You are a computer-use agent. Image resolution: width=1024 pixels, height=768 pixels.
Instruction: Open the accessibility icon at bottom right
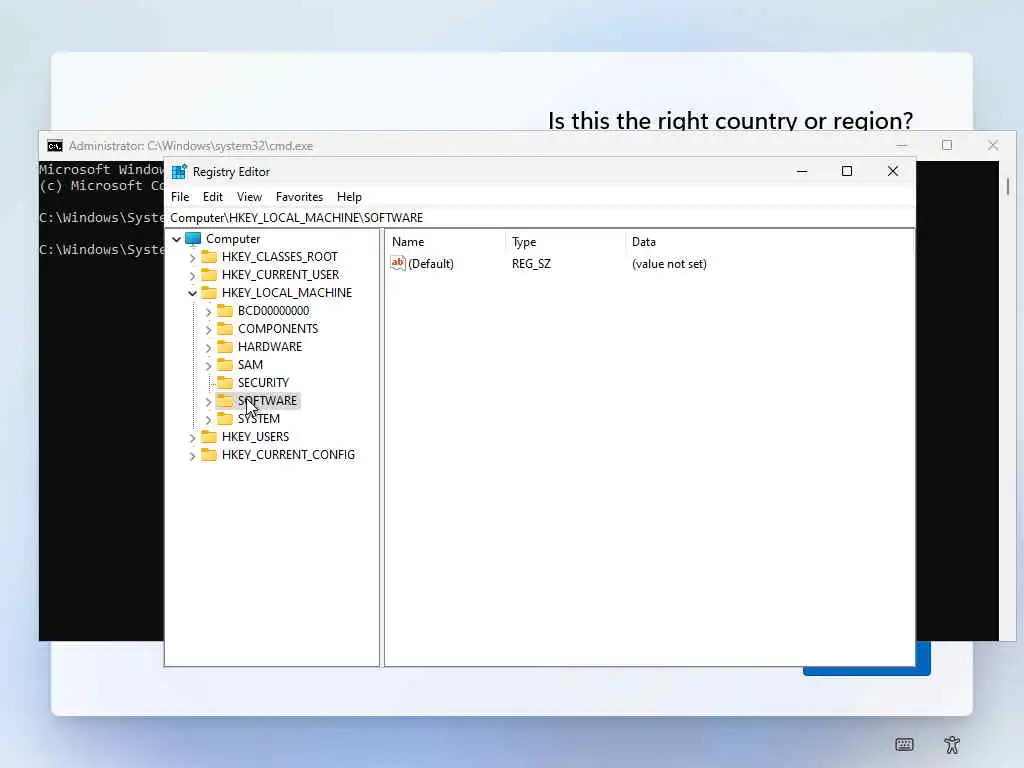[952, 744]
